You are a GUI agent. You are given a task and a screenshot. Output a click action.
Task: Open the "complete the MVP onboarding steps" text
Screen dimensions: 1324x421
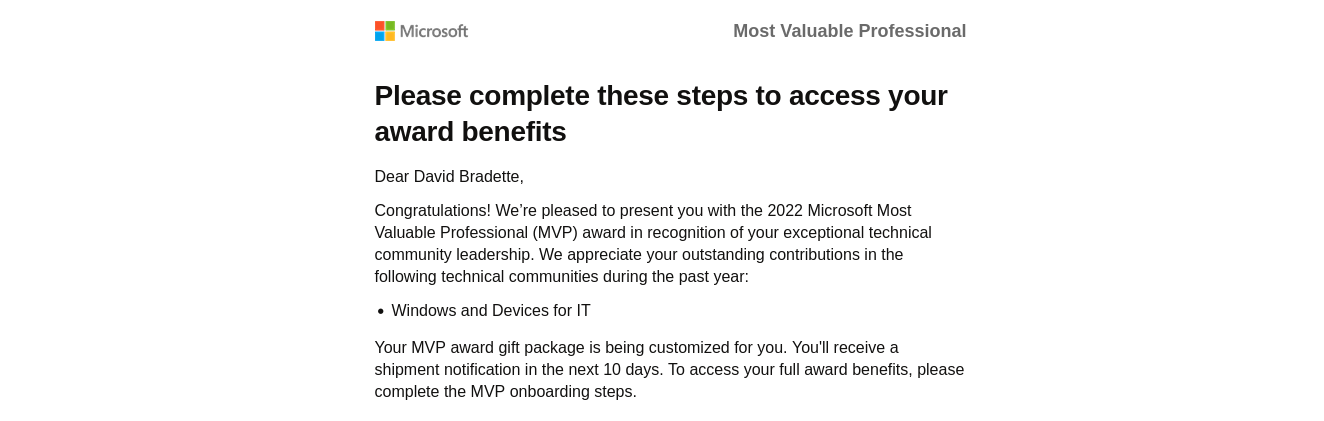(x=506, y=392)
